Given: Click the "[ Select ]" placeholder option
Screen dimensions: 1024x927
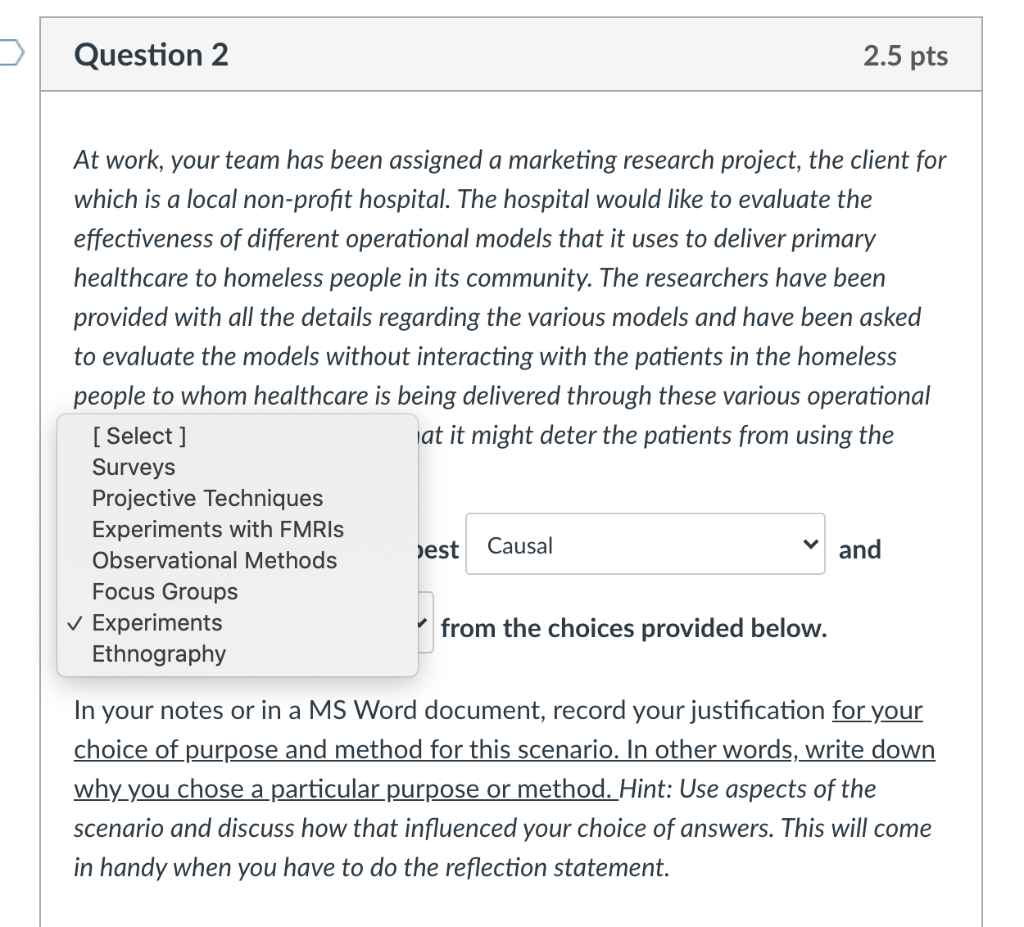Looking at the screenshot, I should (140, 435).
